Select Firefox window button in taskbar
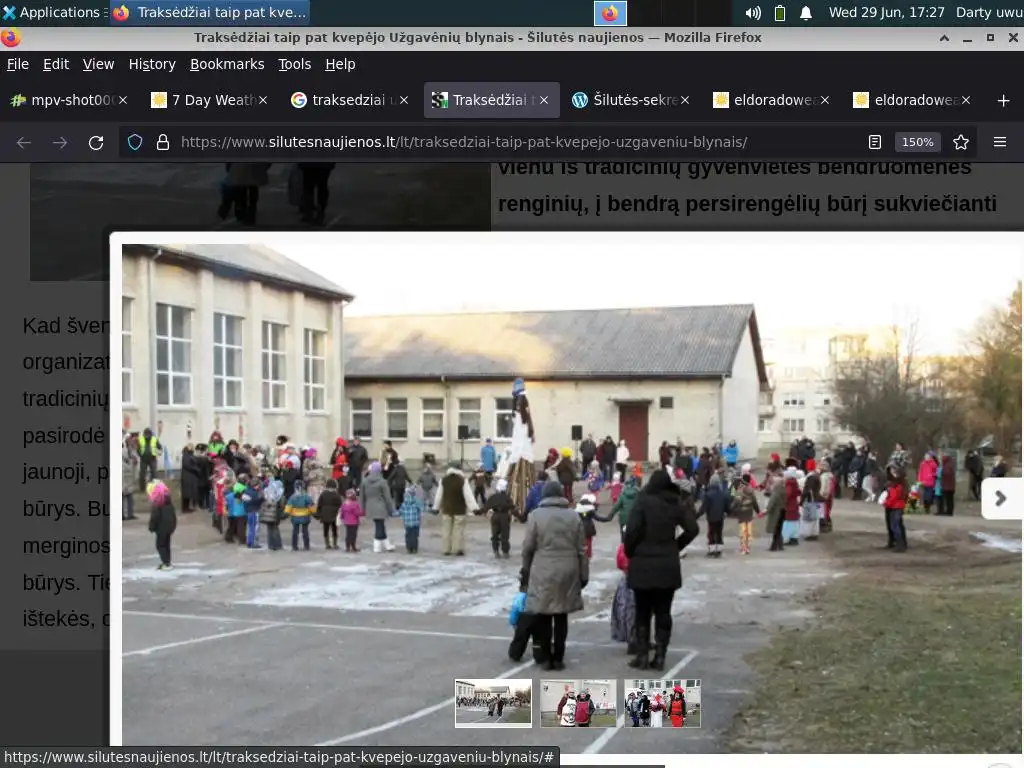The height and width of the screenshot is (768, 1024). pyautogui.click(x=209, y=12)
